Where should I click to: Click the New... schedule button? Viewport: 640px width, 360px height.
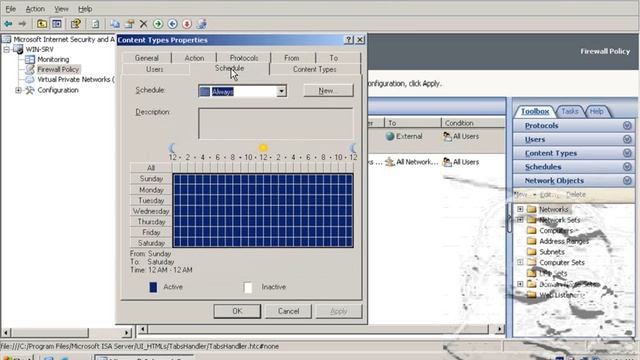pyautogui.click(x=328, y=91)
